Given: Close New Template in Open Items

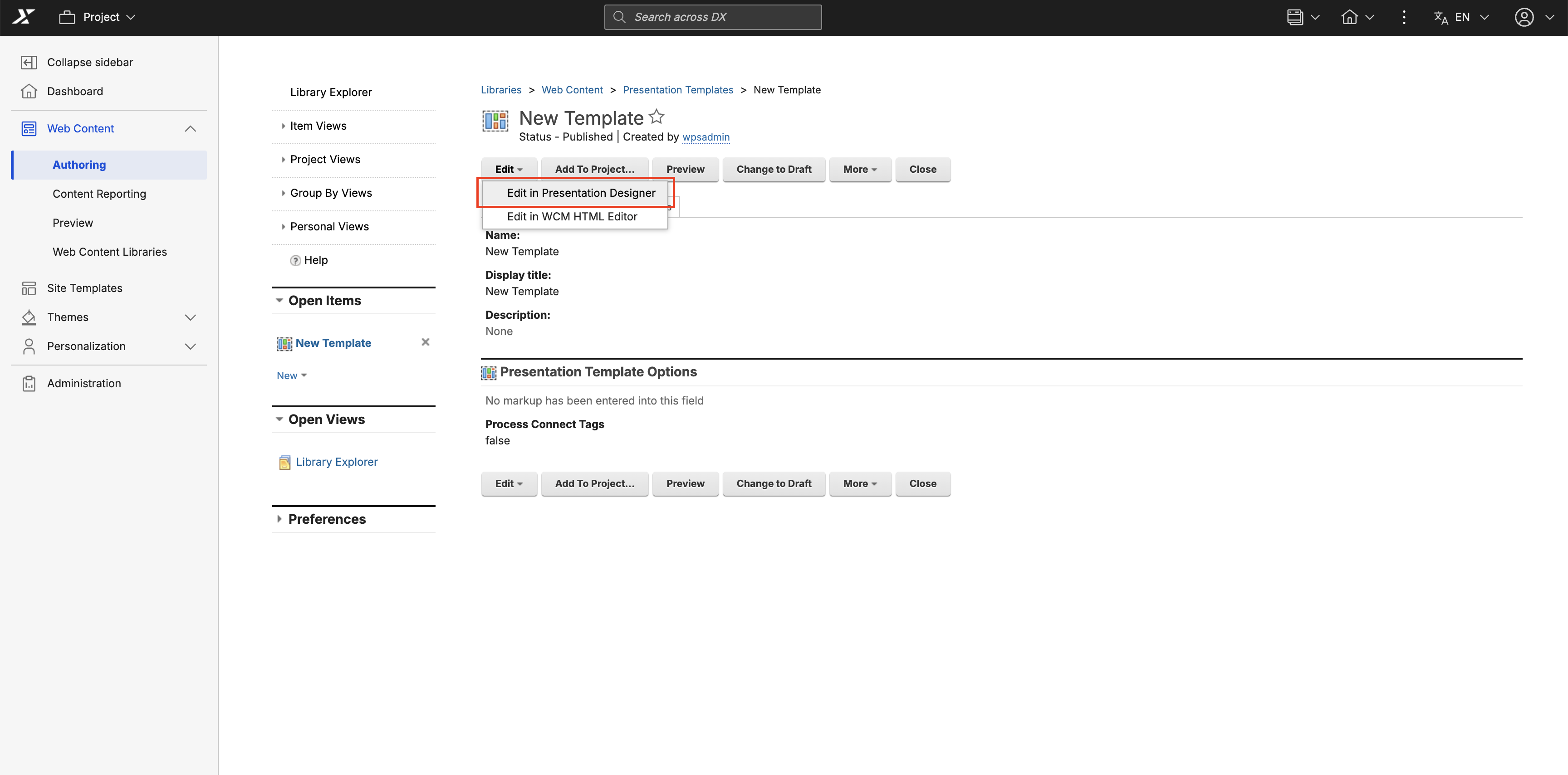Looking at the screenshot, I should pos(426,342).
